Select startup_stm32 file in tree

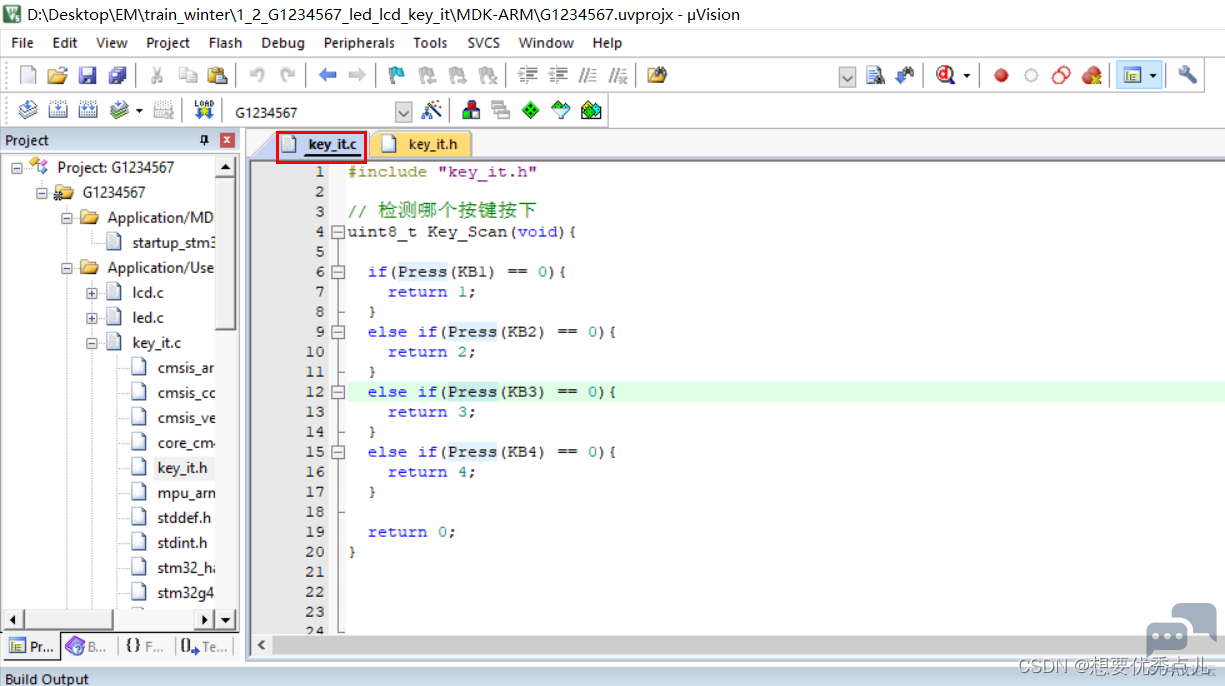[x=174, y=243]
